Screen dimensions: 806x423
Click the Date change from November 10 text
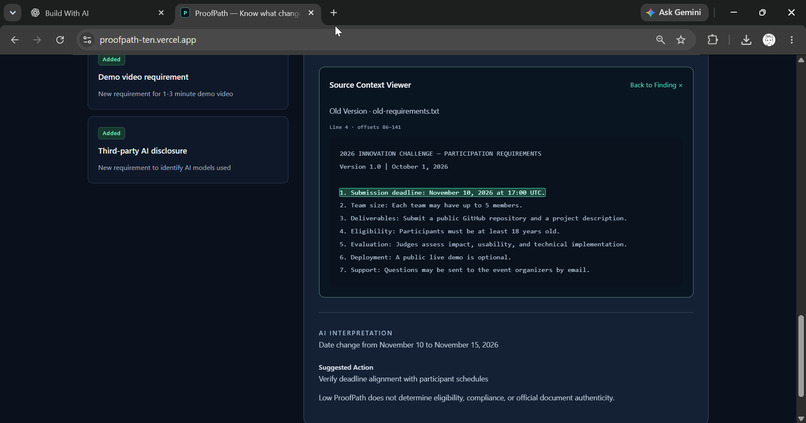[x=408, y=345]
